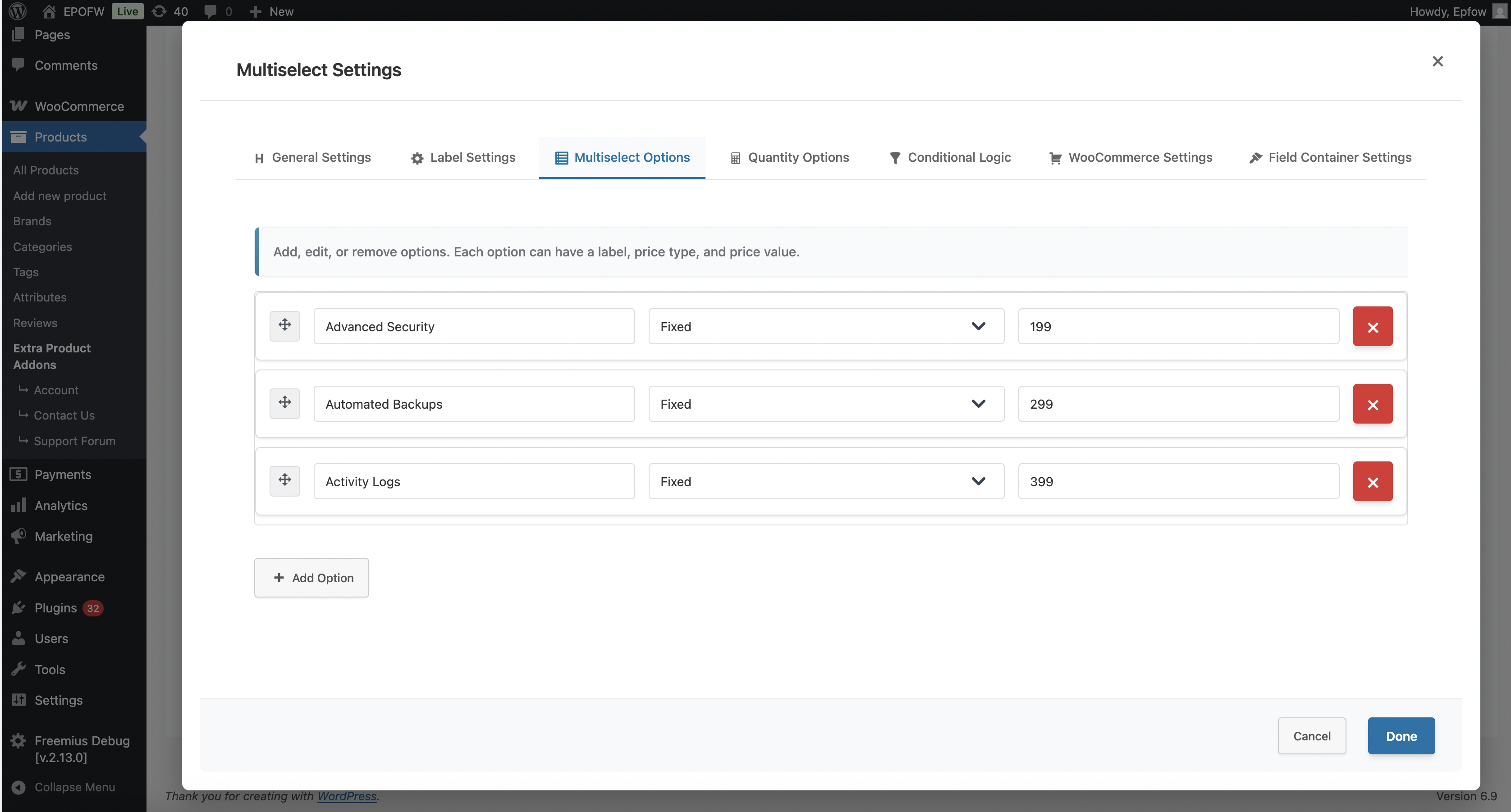Go to Label Settings tab
This screenshot has width=1511, height=812.
coord(463,157)
